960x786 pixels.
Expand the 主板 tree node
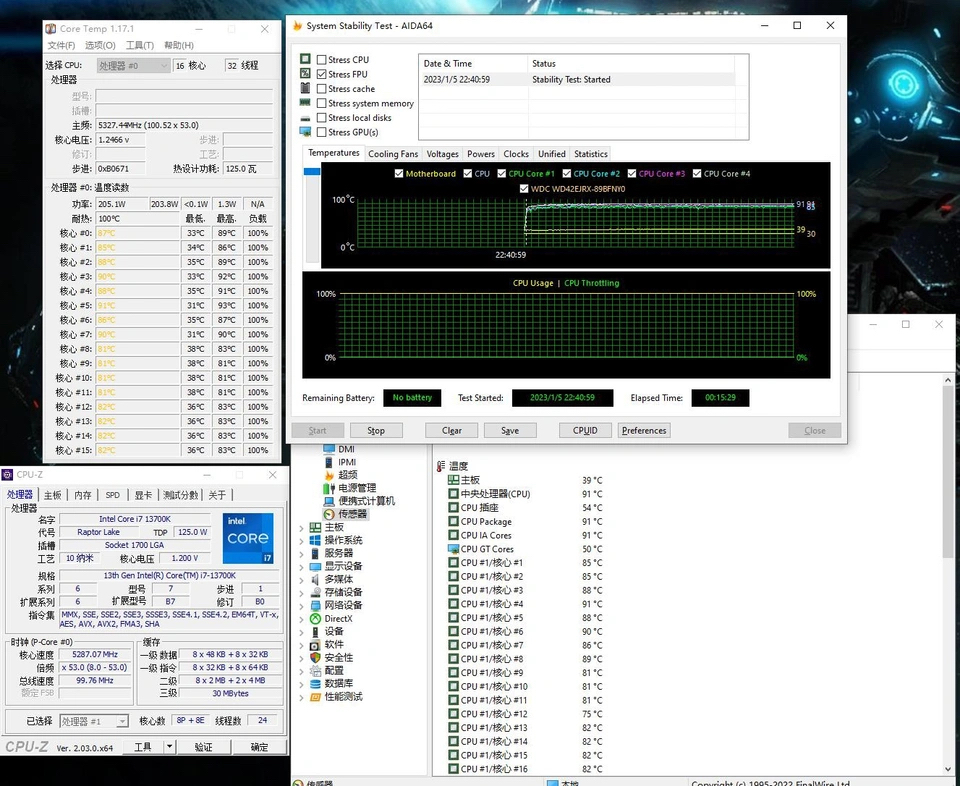tap(302, 528)
